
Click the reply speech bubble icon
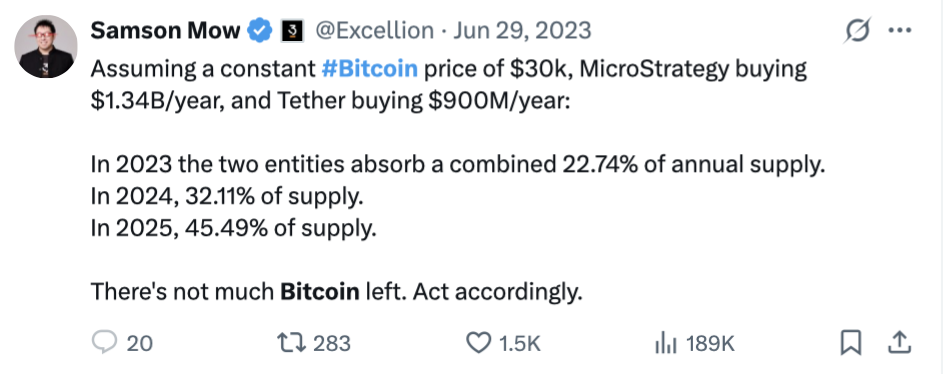coord(104,343)
